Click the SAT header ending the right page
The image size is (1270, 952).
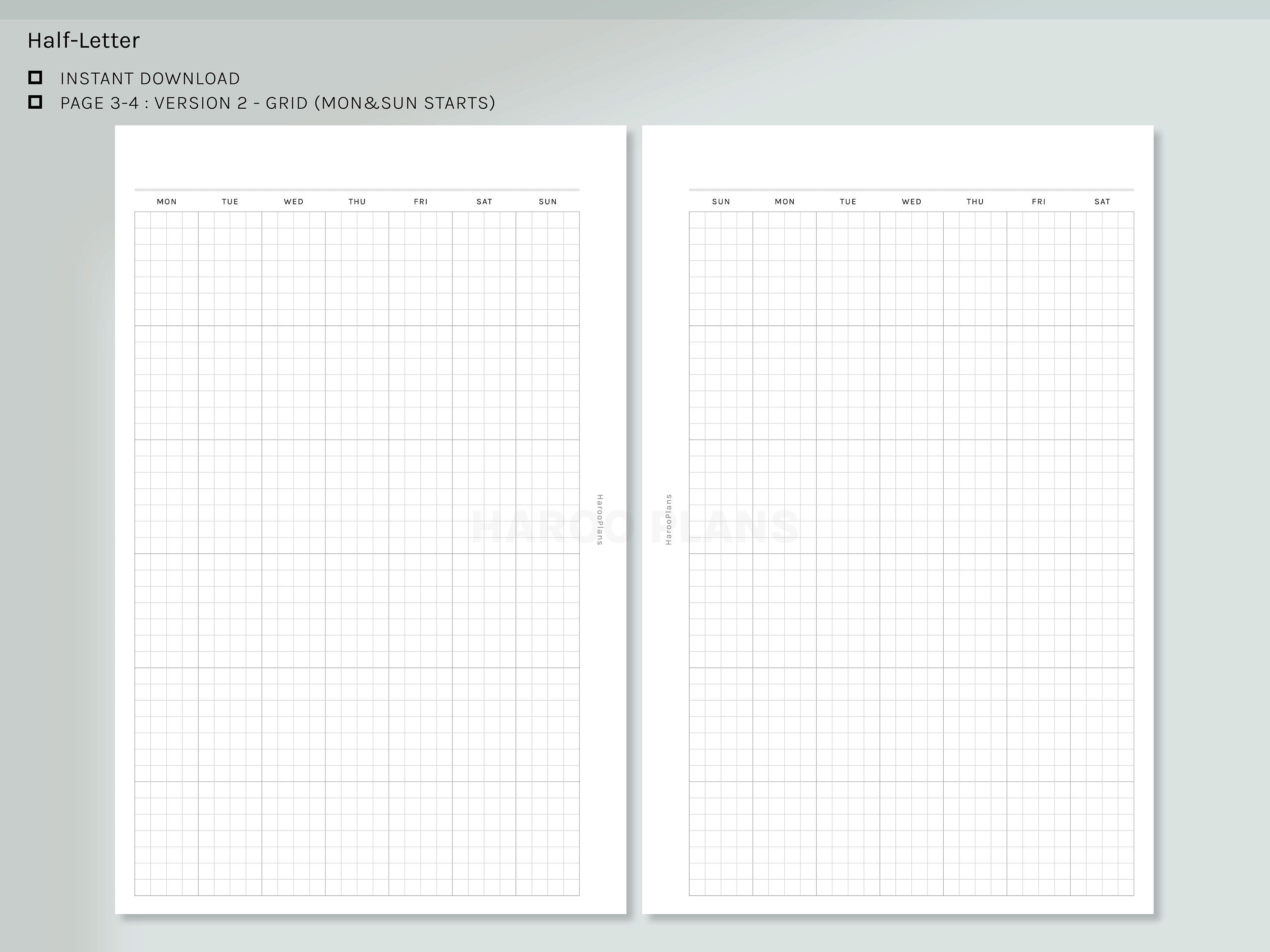click(1102, 201)
